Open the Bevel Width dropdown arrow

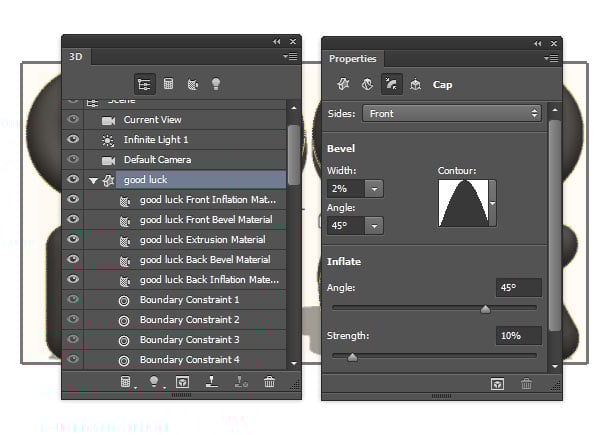pyautogui.click(x=374, y=189)
